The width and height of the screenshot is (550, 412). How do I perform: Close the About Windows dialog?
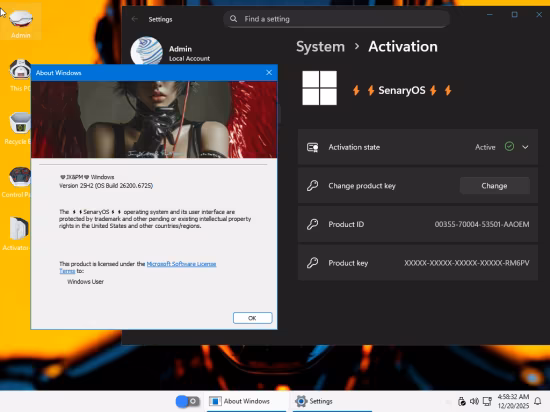[x=269, y=73]
